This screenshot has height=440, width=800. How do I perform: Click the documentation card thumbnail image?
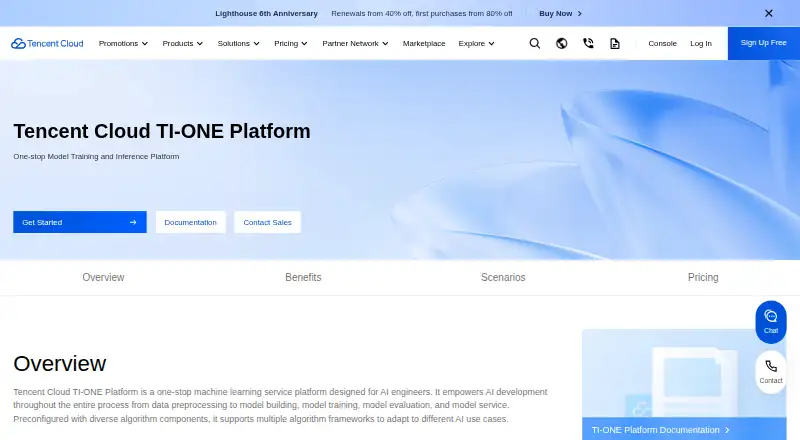tap(684, 373)
